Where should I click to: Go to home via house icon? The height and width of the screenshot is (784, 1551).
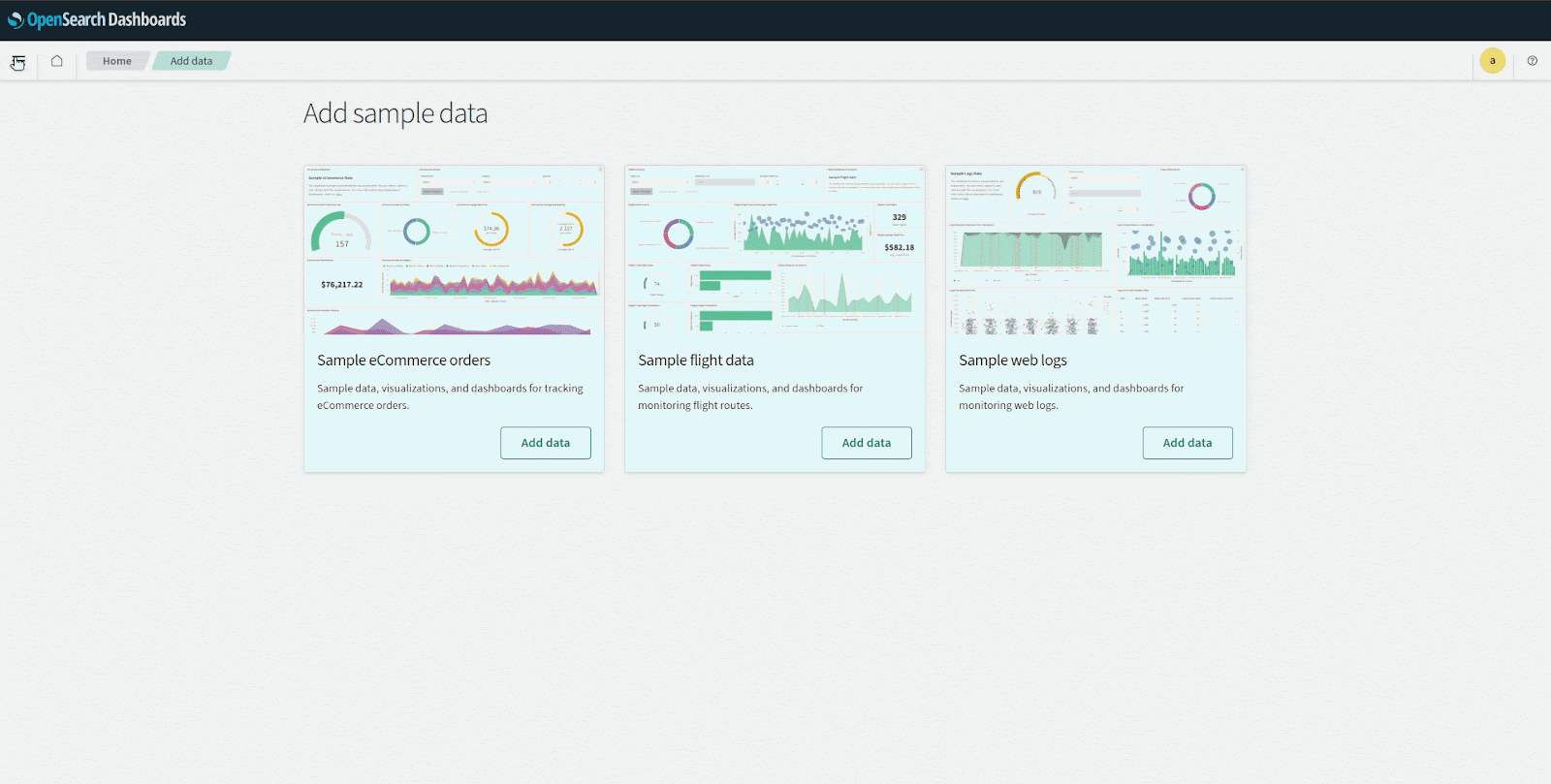click(57, 61)
